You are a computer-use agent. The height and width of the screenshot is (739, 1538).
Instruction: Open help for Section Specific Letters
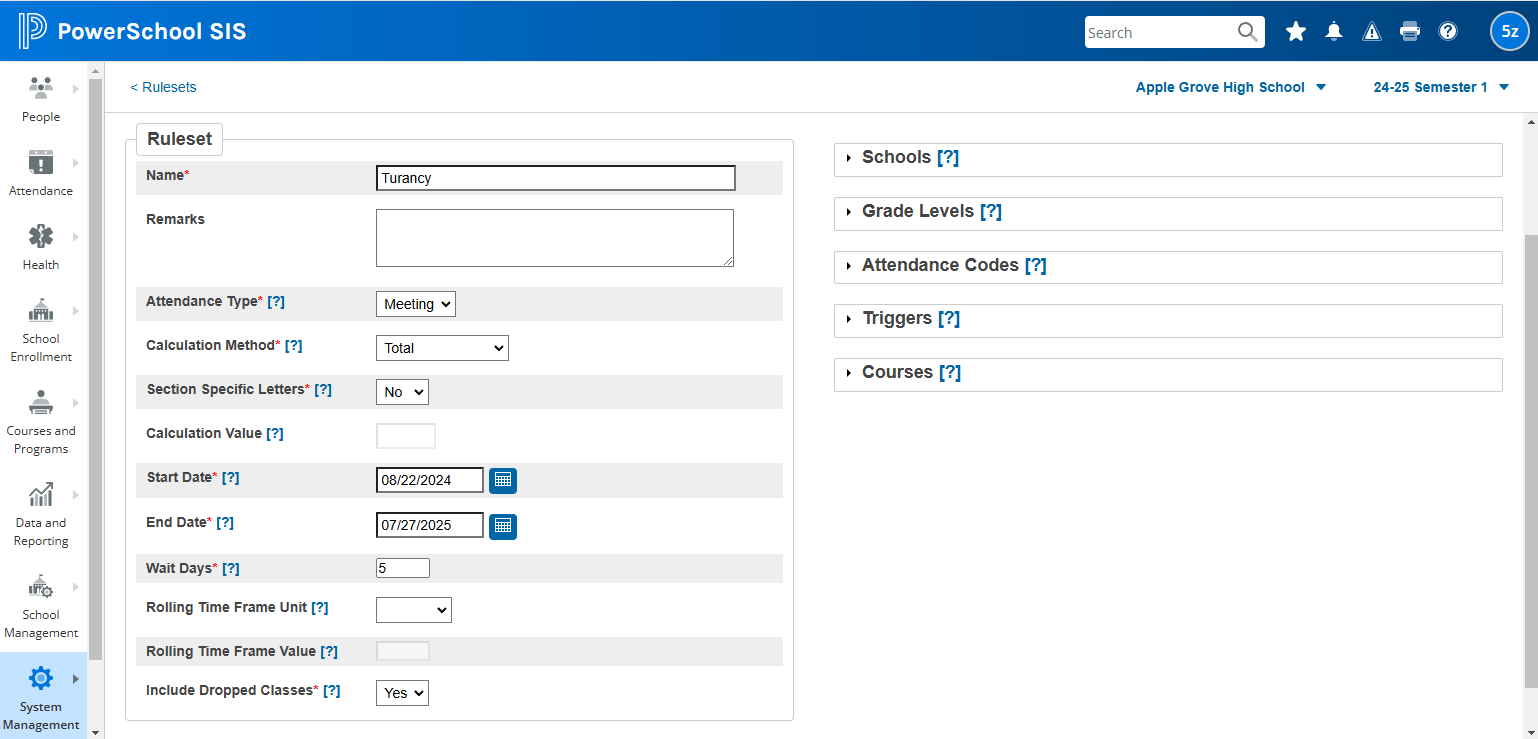[323, 389]
